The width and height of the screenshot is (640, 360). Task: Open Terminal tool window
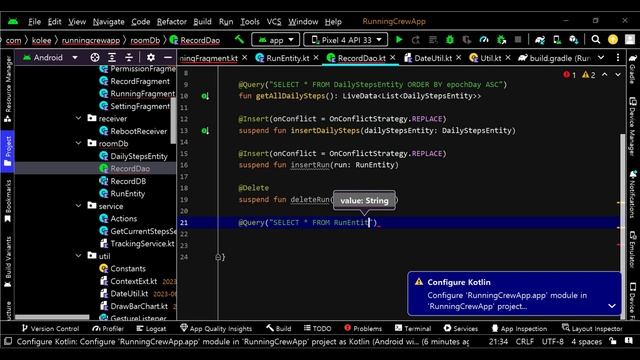pos(413,328)
